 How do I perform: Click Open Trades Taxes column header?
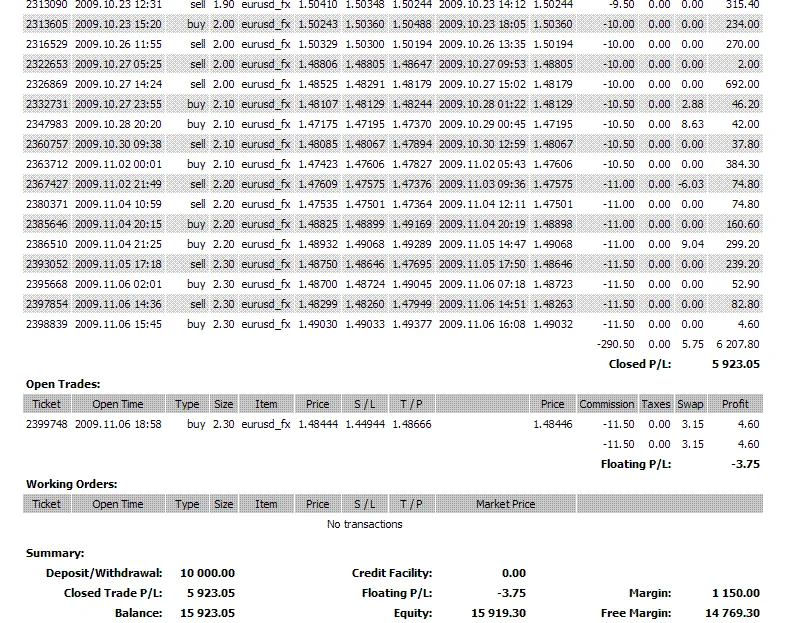tap(656, 404)
